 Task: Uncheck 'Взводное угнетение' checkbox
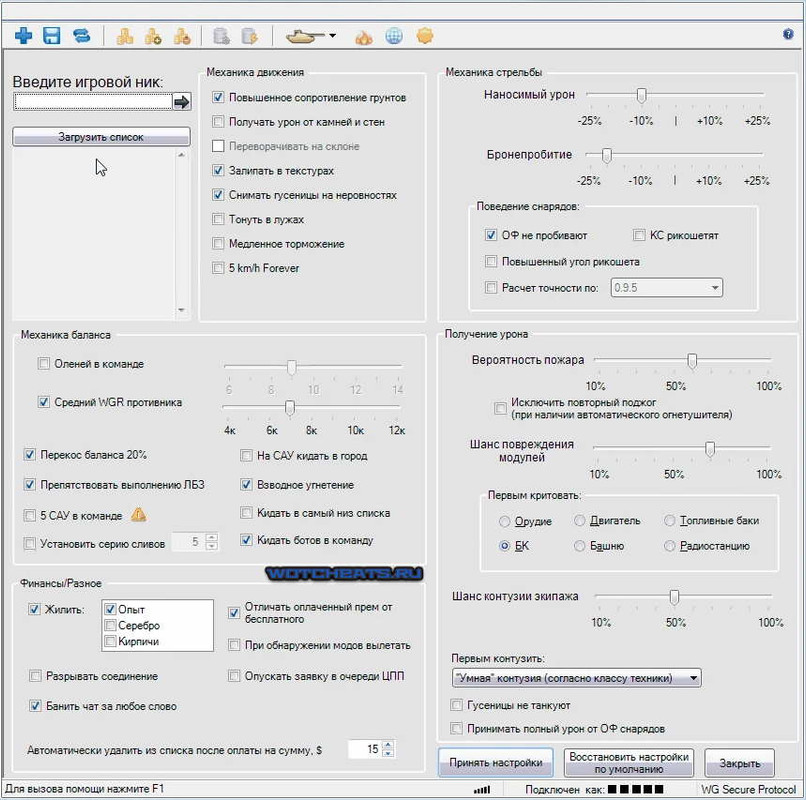pos(246,484)
